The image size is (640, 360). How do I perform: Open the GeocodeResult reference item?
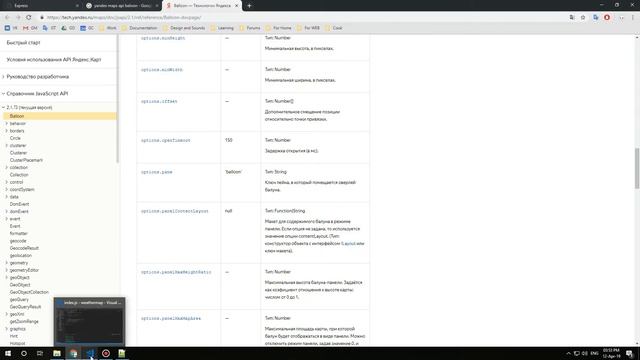pos(24,248)
